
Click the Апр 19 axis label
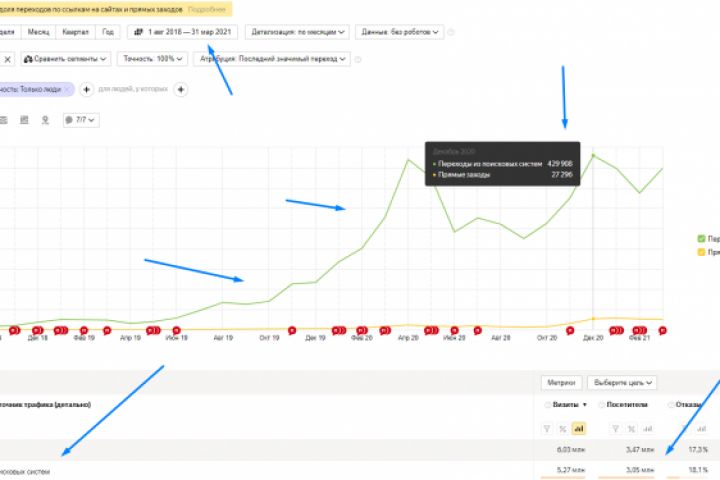pos(130,338)
